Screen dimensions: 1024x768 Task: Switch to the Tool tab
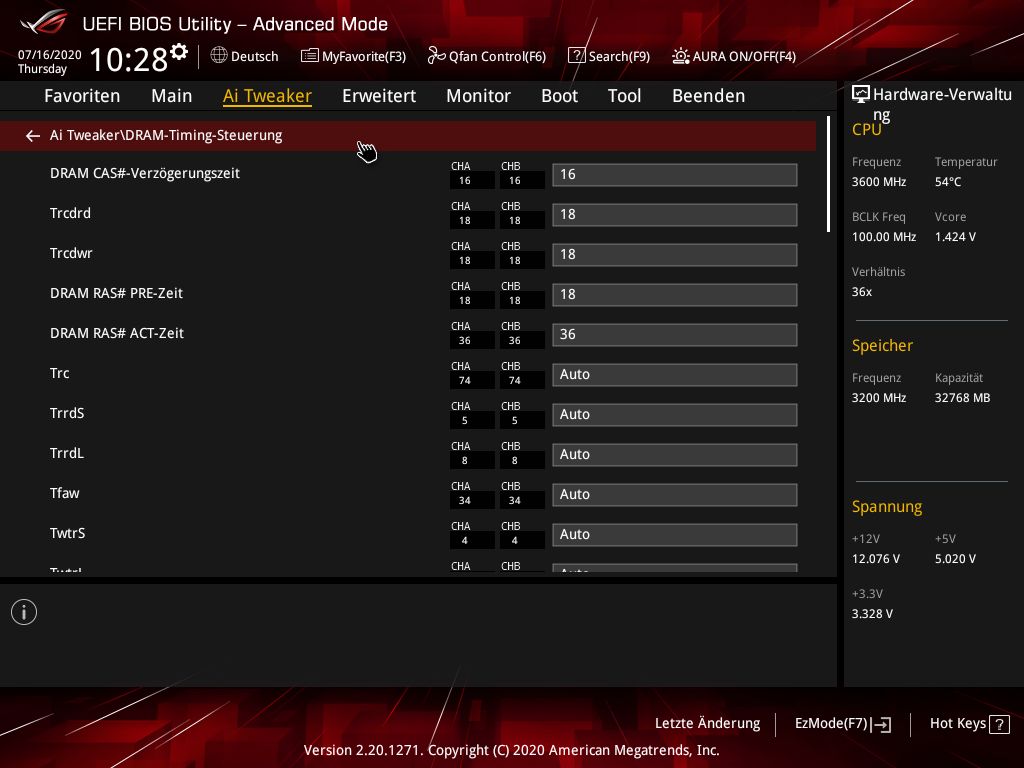click(x=624, y=96)
